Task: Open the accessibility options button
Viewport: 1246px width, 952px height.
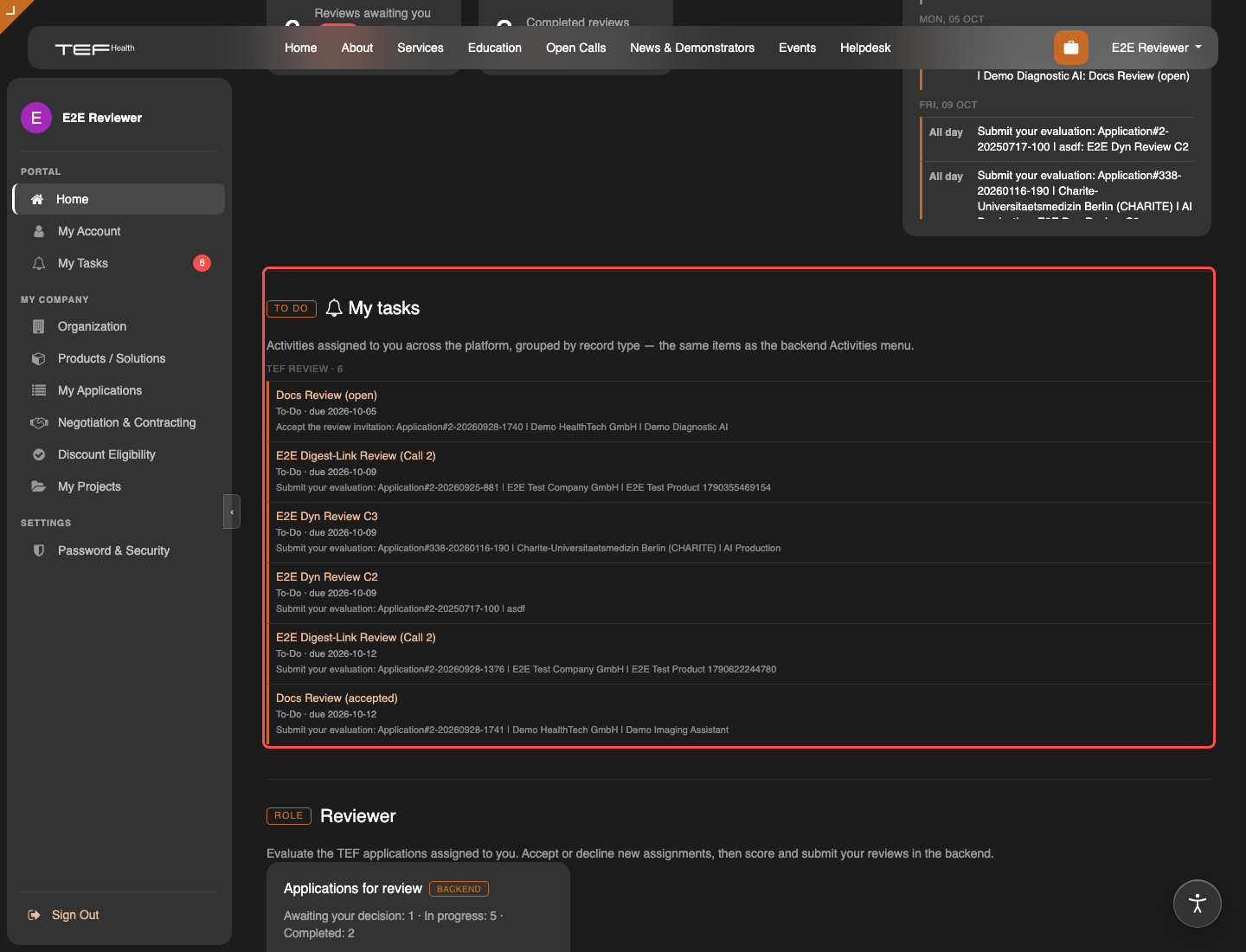Action: click(x=1198, y=904)
